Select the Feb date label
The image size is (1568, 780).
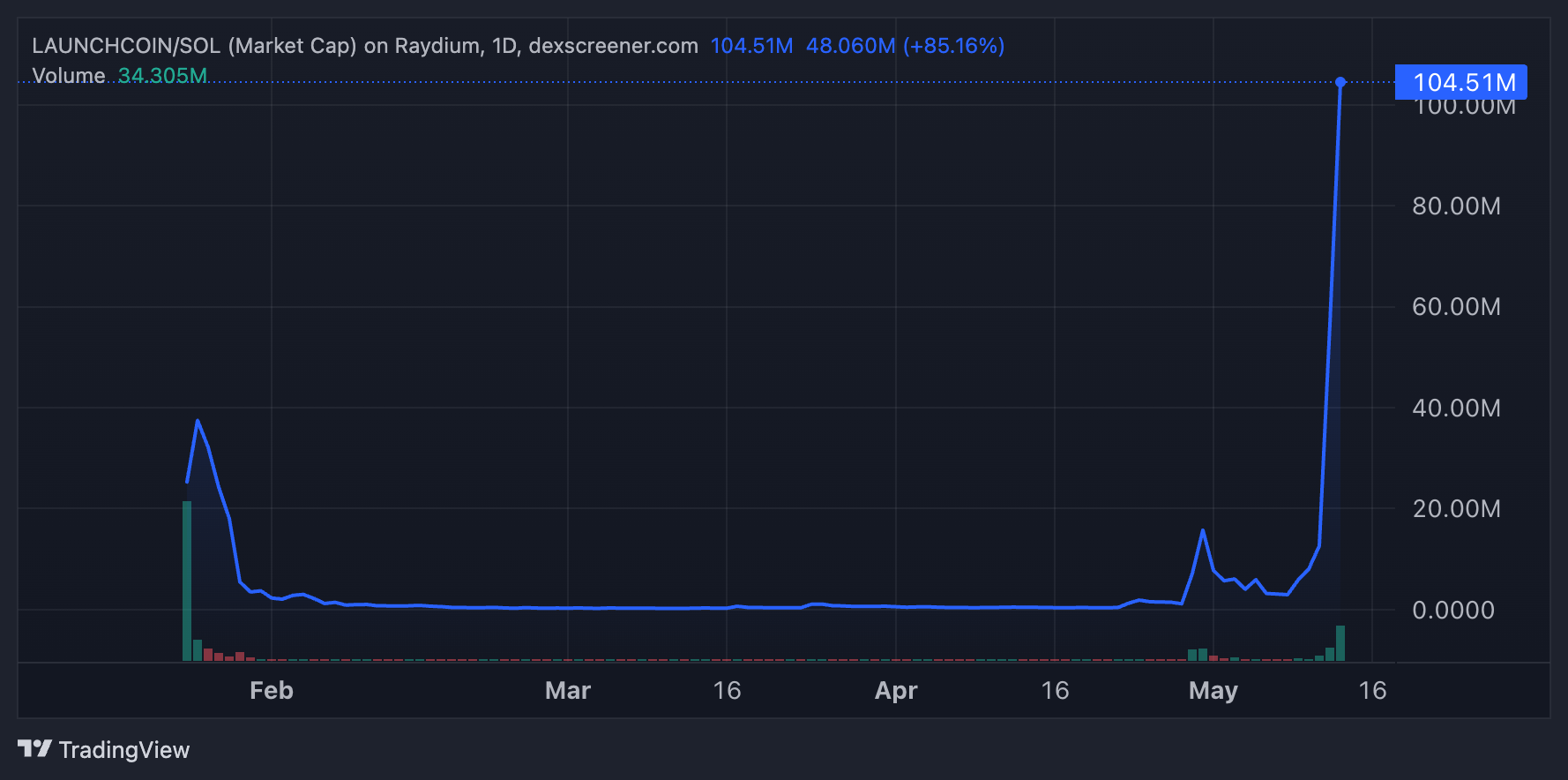tap(271, 690)
